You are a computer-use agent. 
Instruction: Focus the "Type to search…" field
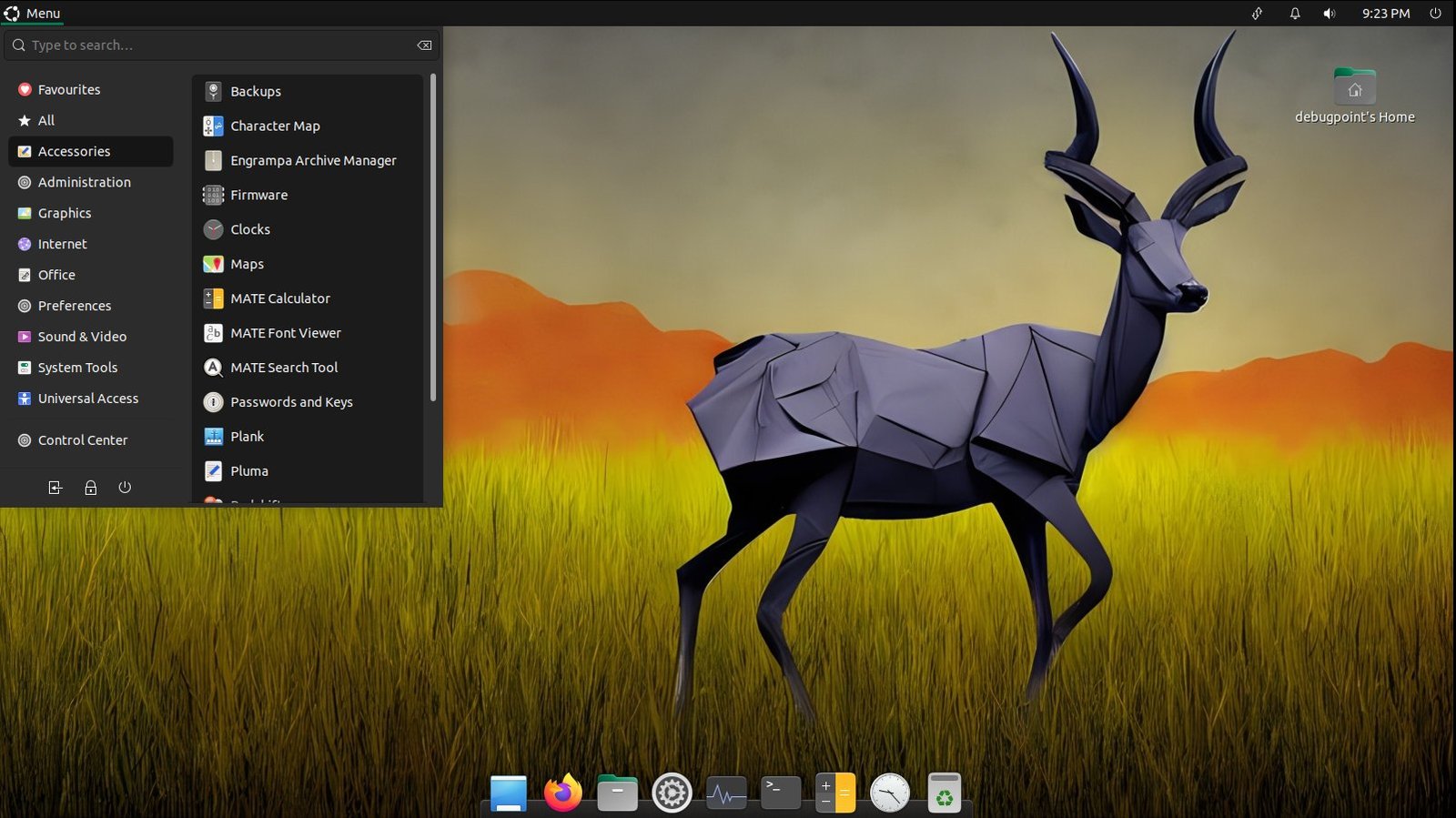221,45
